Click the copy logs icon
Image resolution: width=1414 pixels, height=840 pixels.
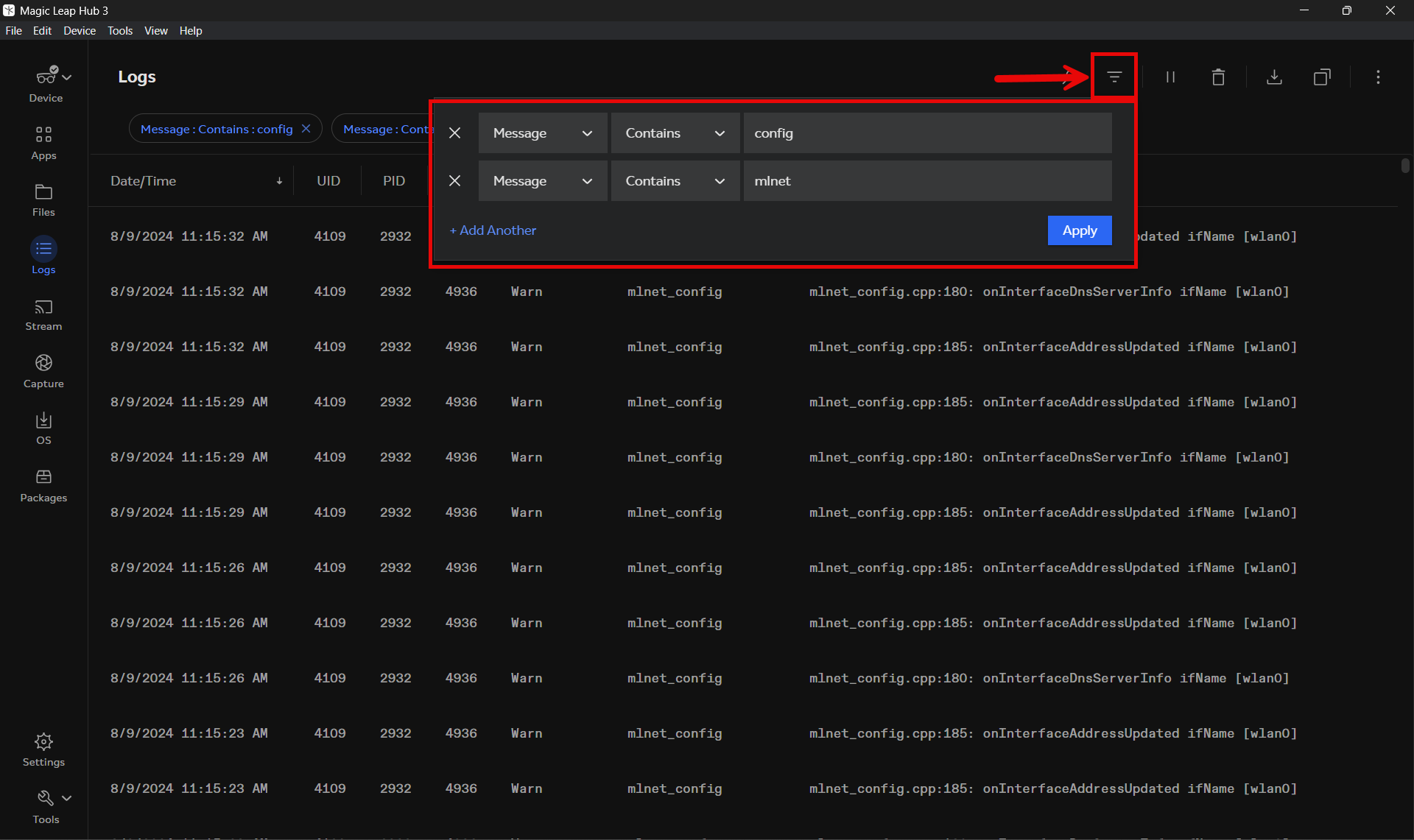(1322, 77)
